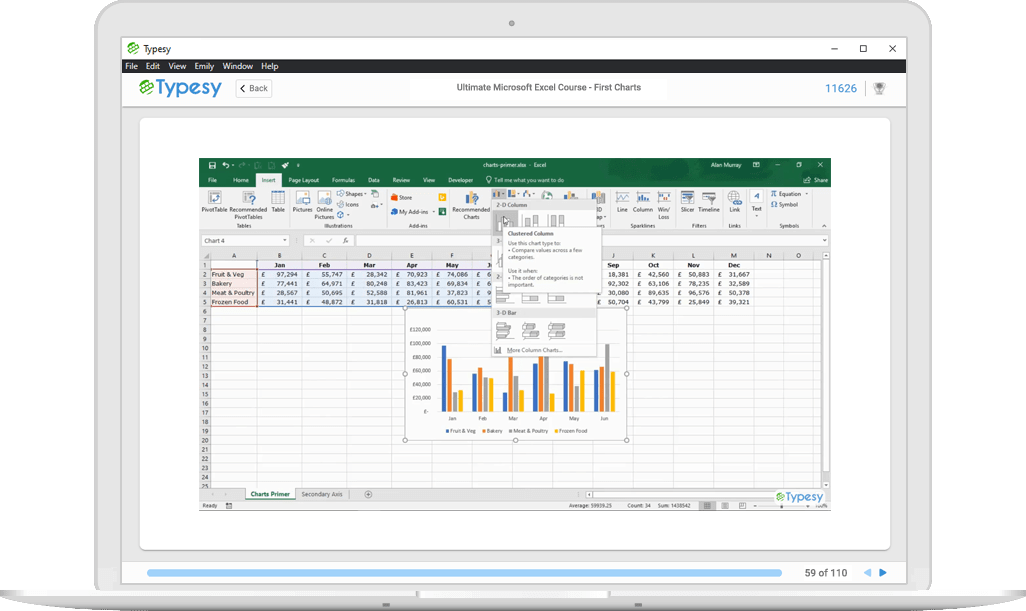
Task: Open the Window menu in Typesy
Action: [238, 66]
